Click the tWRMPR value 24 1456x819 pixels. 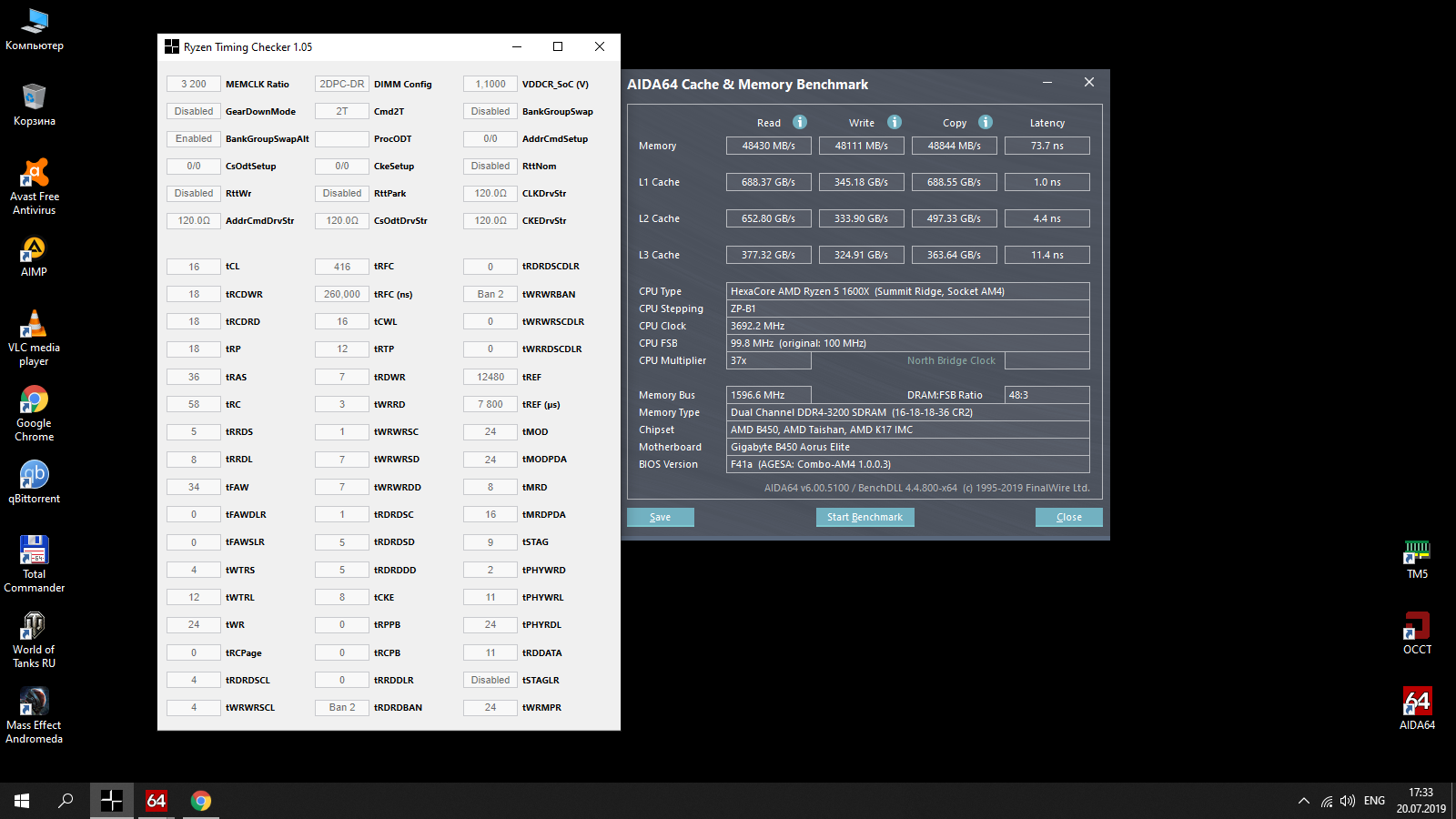pyautogui.click(x=490, y=707)
